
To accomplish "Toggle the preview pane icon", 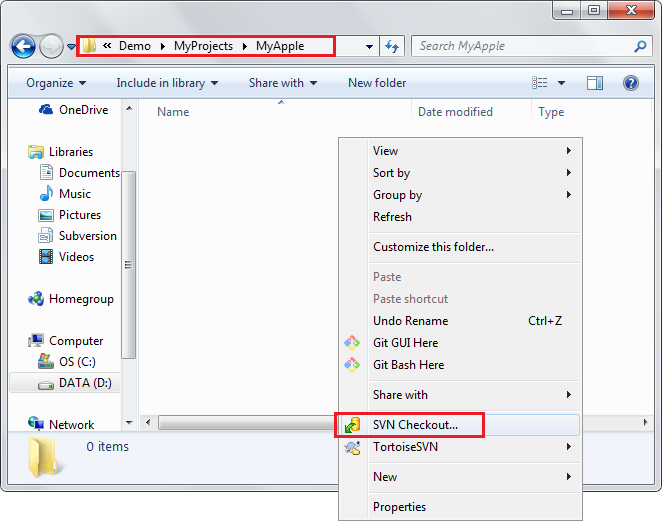I will [x=595, y=83].
